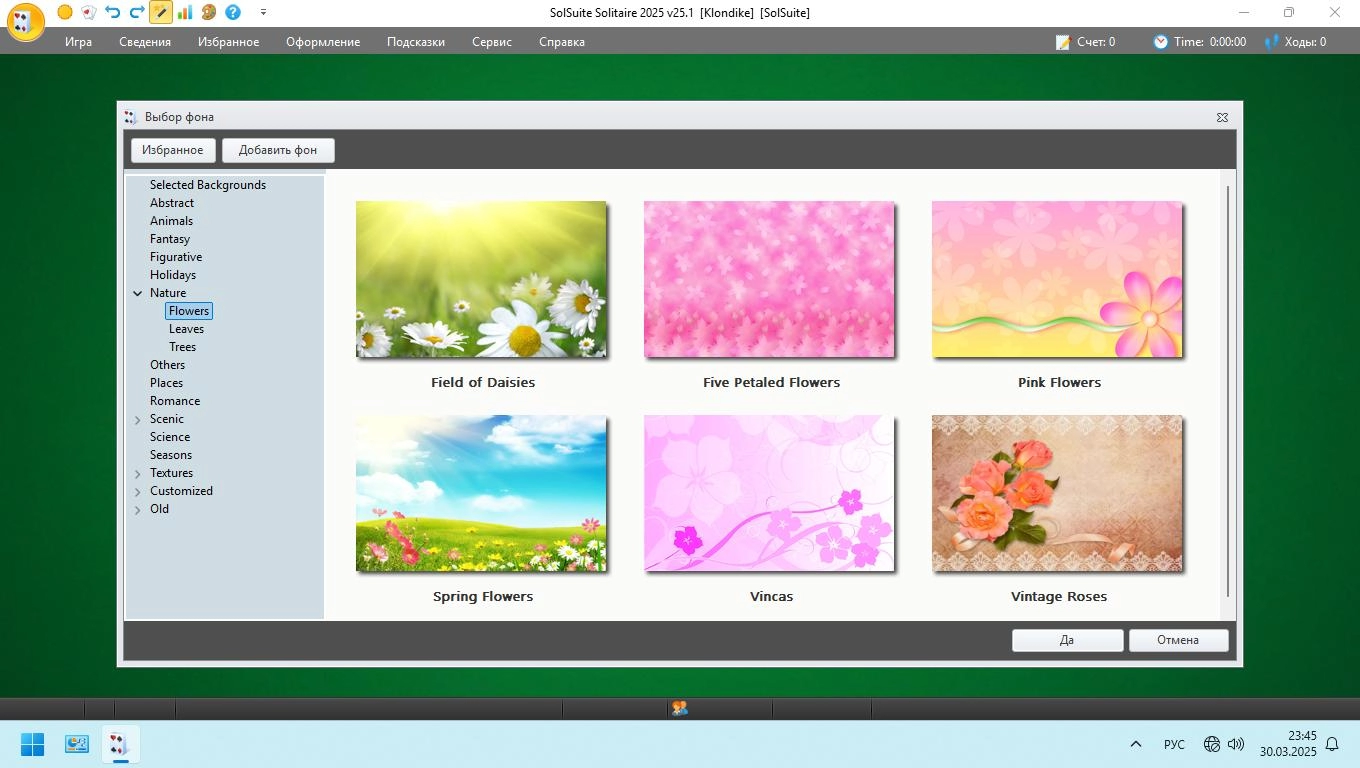This screenshot has height=768, width=1360.
Task: Open help via the blue question mark icon
Action: (233, 12)
